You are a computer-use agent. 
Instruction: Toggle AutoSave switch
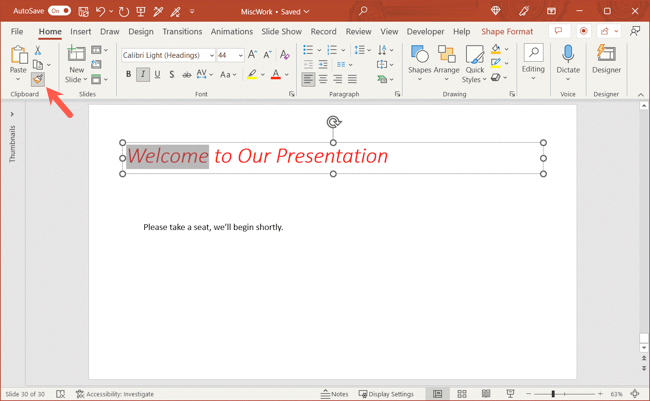click(59, 11)
